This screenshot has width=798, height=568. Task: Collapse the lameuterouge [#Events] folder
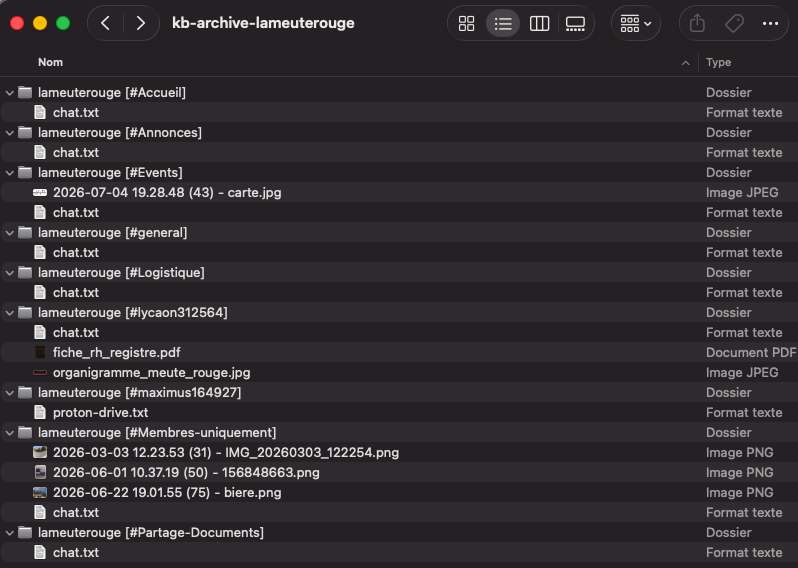pyautogui.click(x=9, y=173)
